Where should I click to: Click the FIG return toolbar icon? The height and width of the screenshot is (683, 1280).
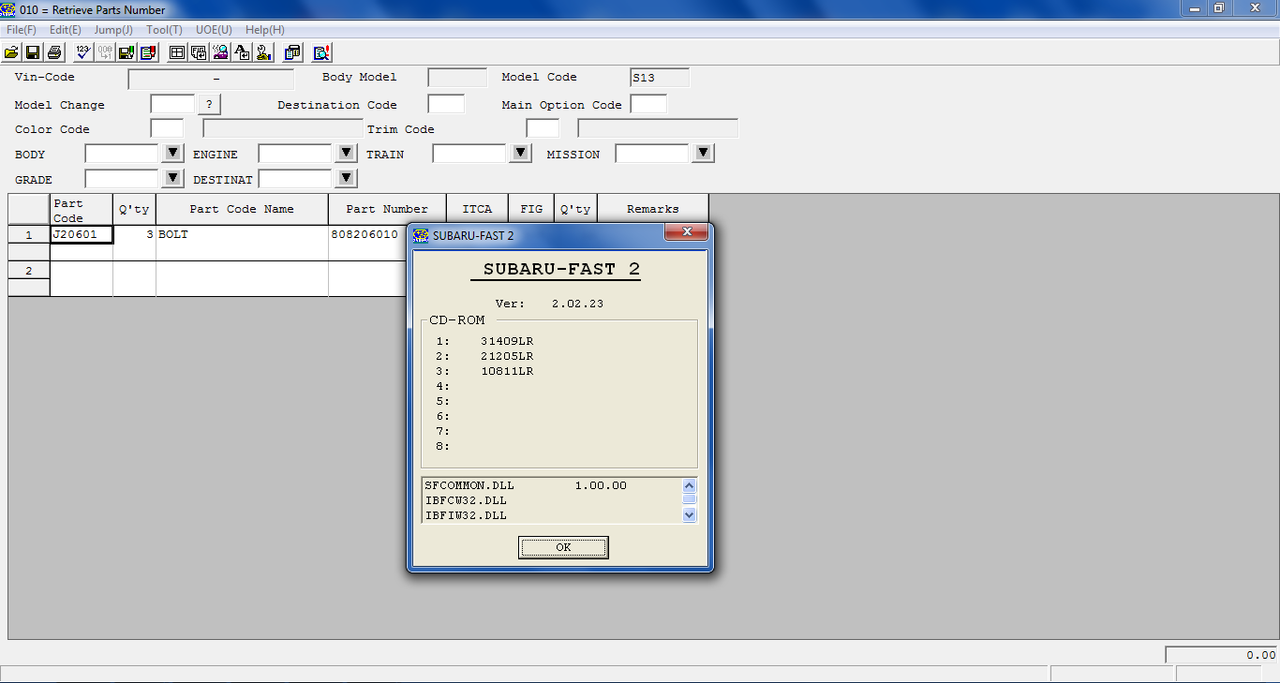[198, 52]
